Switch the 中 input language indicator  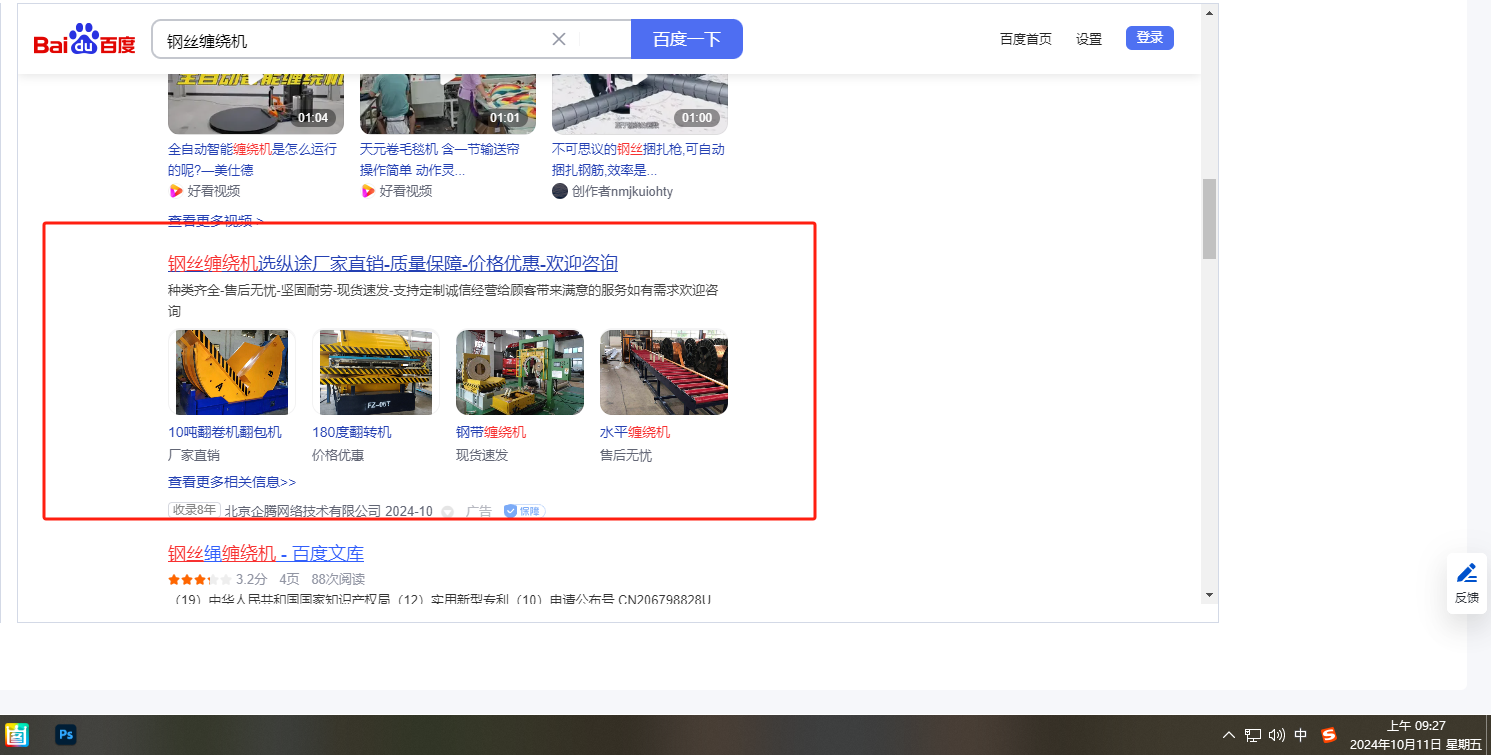point(1301,735)
